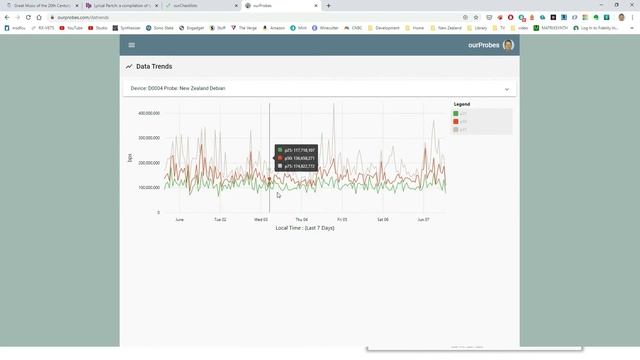Open the Development bookmarks folder
640x360 pixels.
[x=384, y=28]
